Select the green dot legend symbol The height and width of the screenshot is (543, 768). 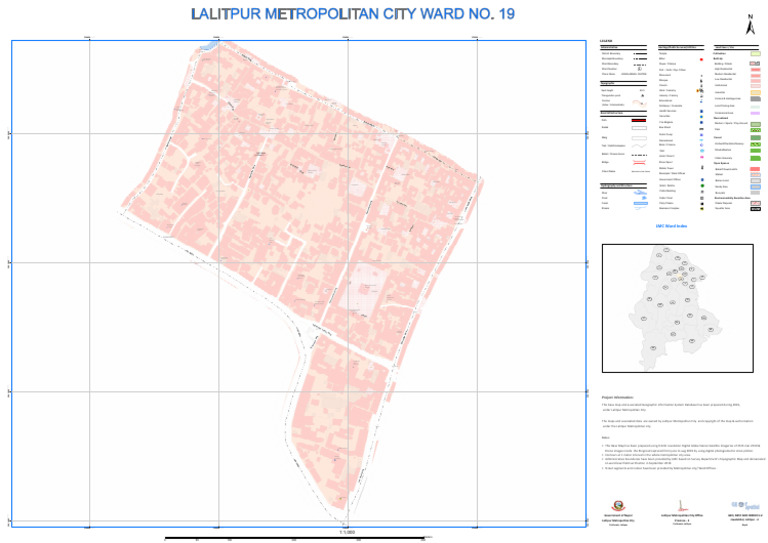(x=702, y=186)
